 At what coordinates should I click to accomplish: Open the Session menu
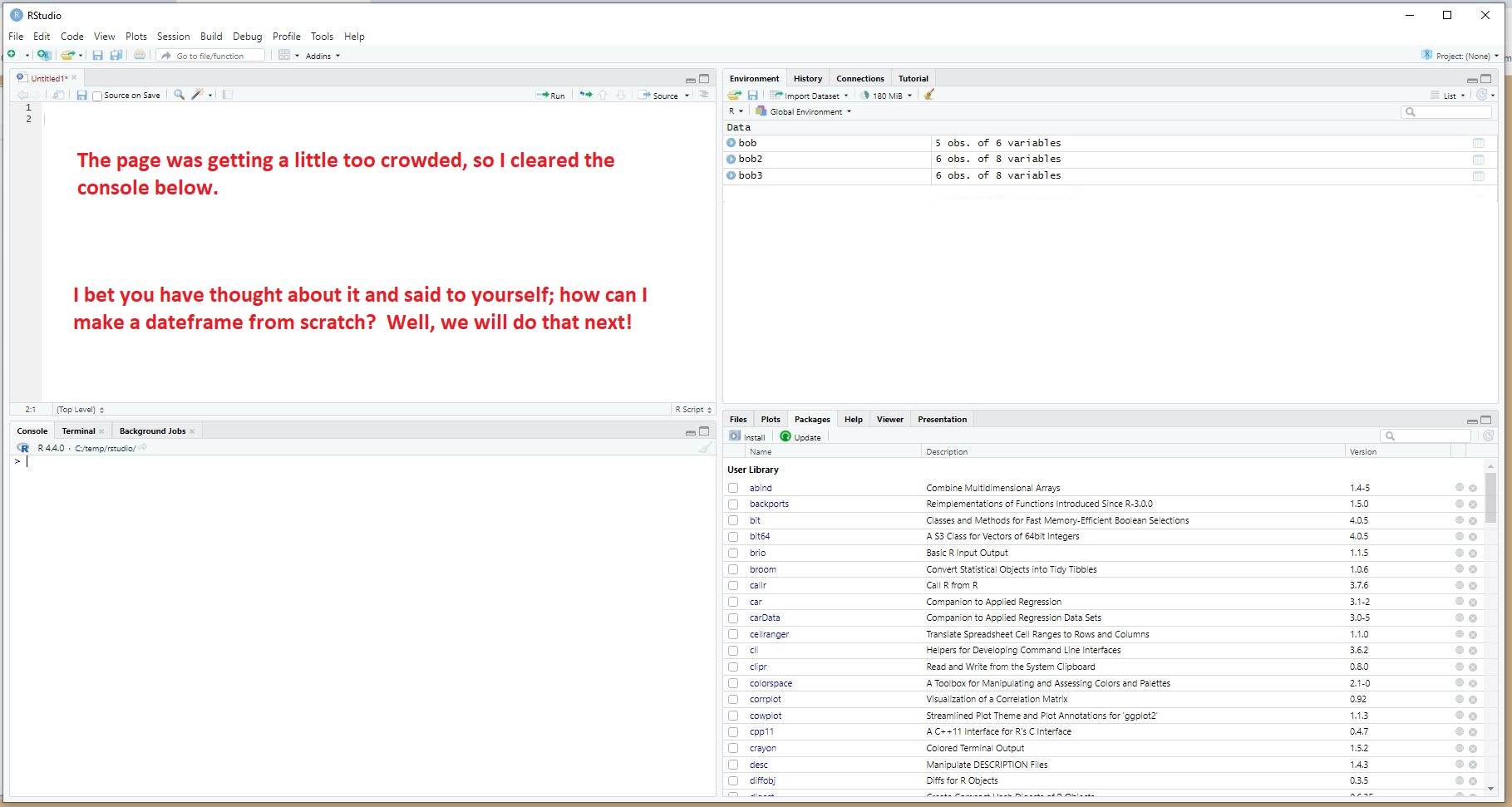(173, 37)
